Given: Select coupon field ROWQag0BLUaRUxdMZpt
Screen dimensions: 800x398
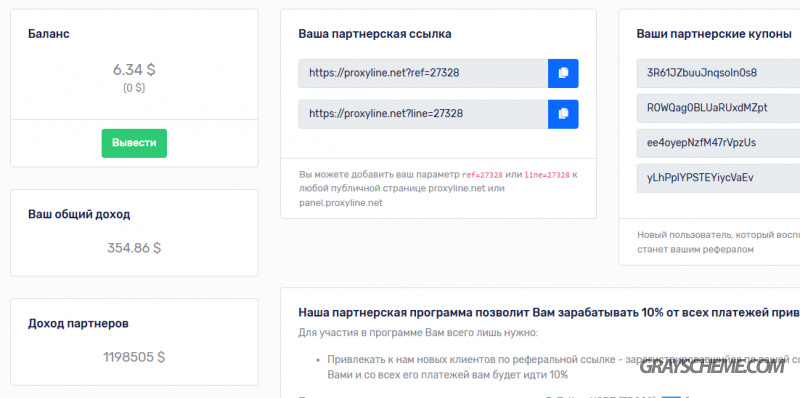Looking at the screenshot, I should coord(718,108).
